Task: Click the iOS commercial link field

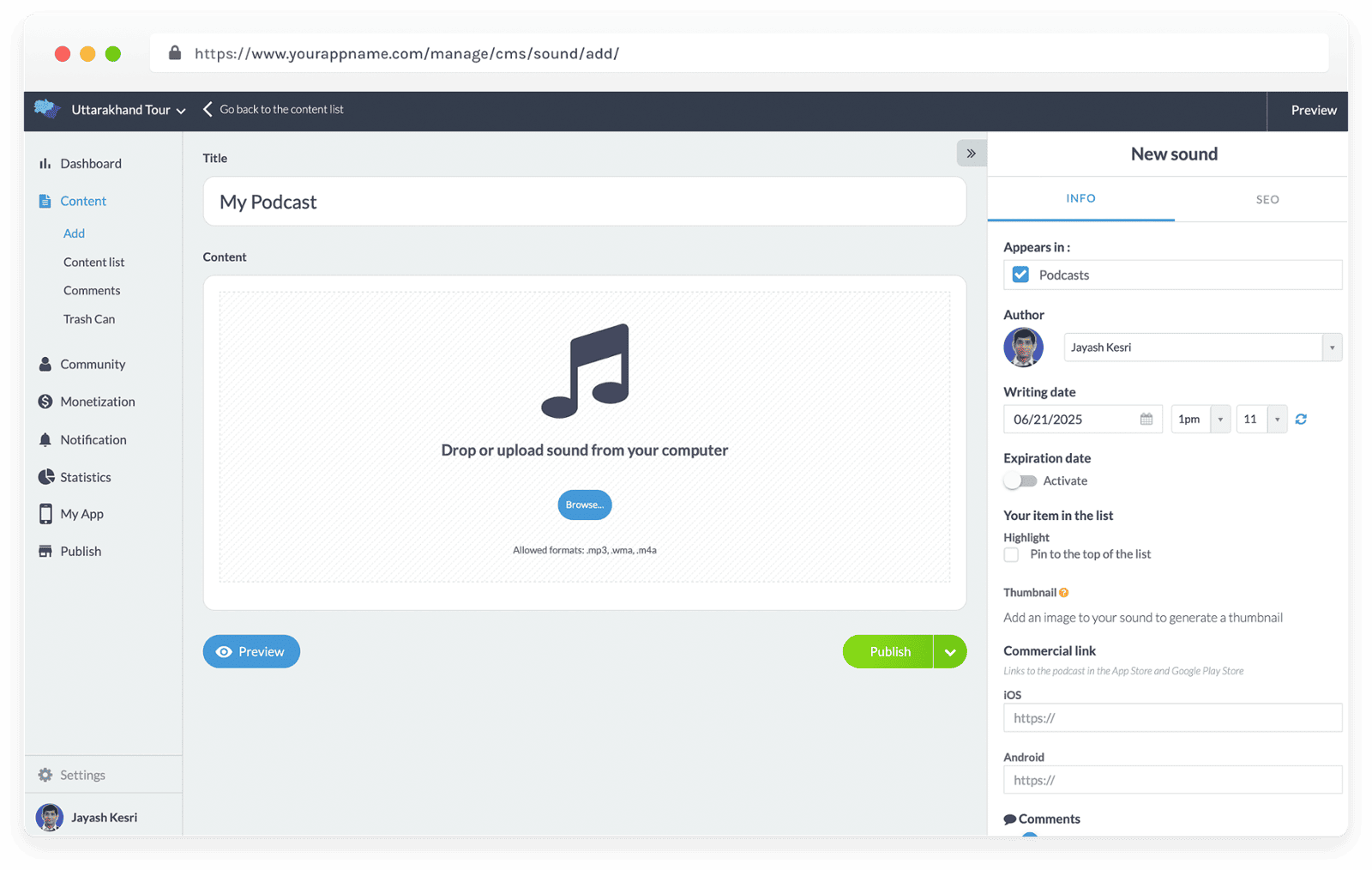Action: tap(1172, 718)
